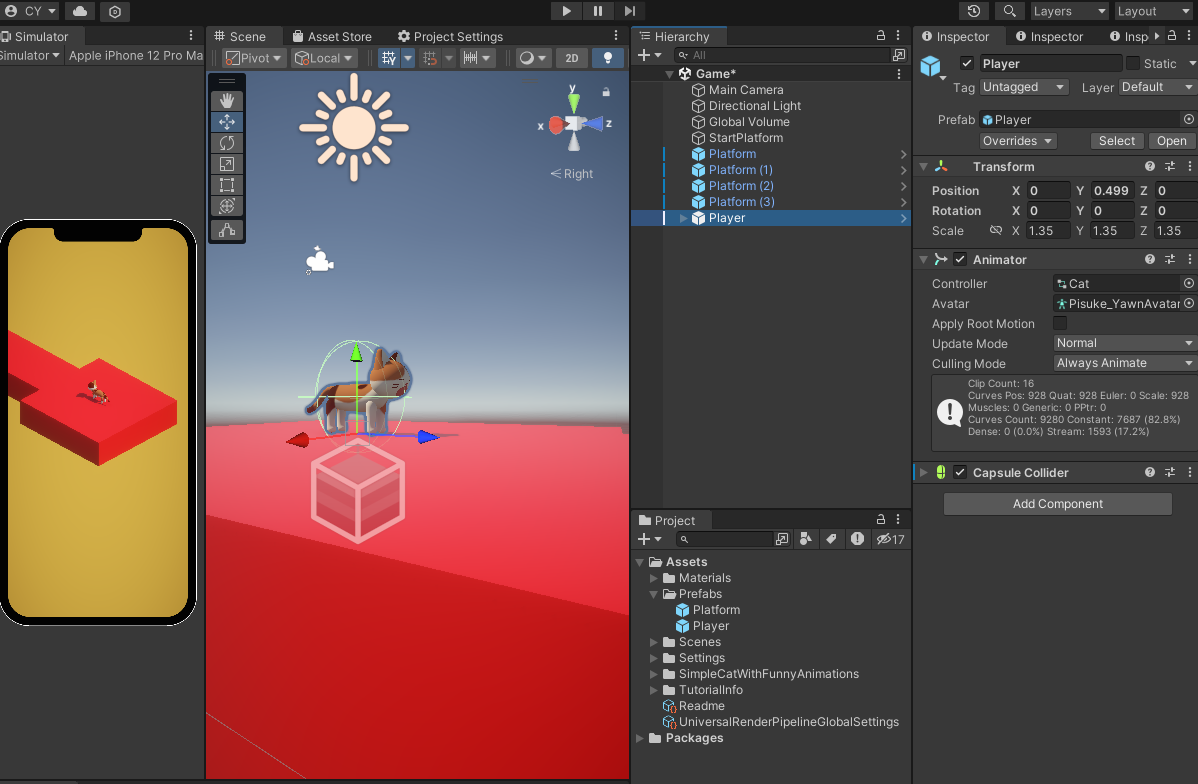Collapse the Transform component

pyautogui.click(x=923, y=167)
